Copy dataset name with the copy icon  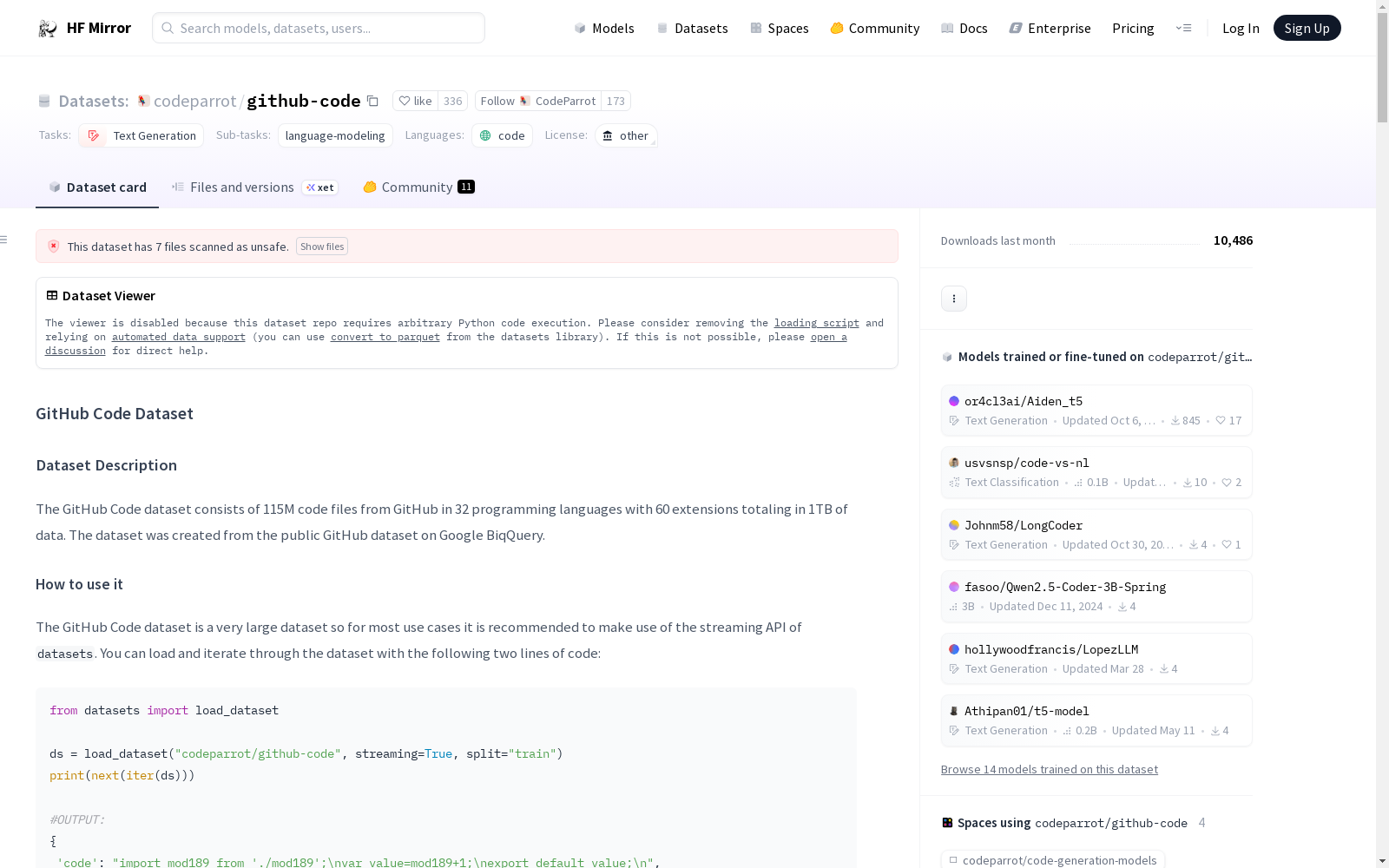[372, 101]
